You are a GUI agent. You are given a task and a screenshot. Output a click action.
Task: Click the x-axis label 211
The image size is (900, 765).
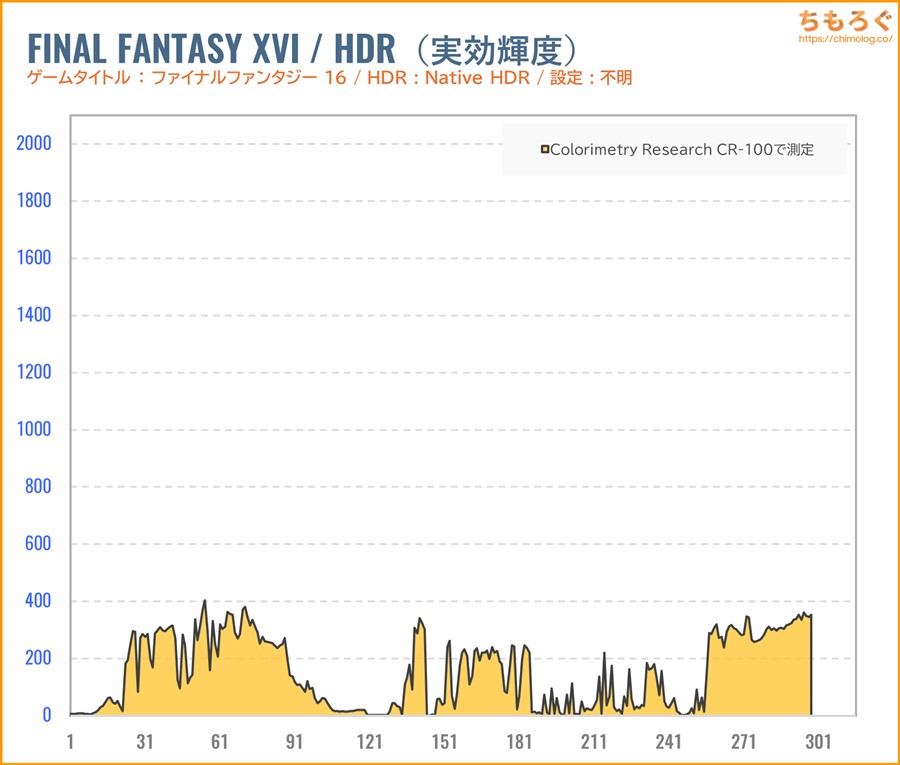coord(593,741)
